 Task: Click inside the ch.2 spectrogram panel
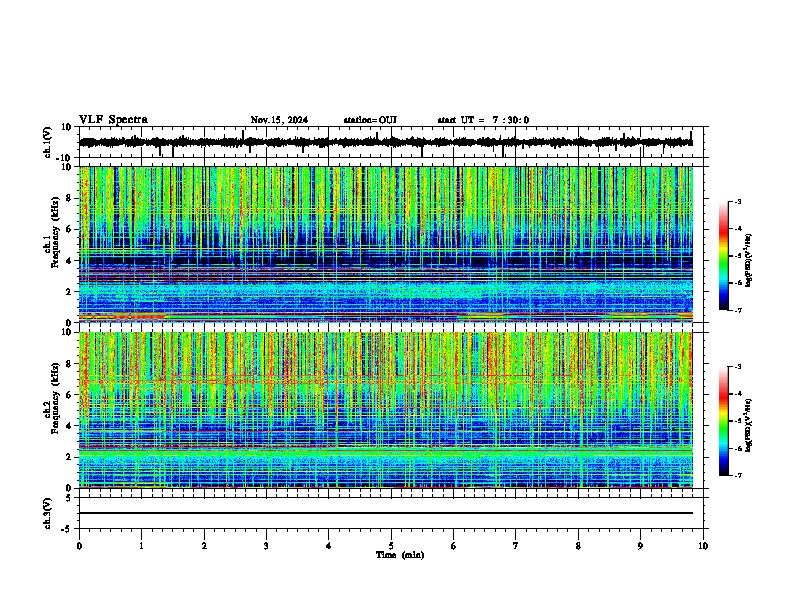(385, 410)
